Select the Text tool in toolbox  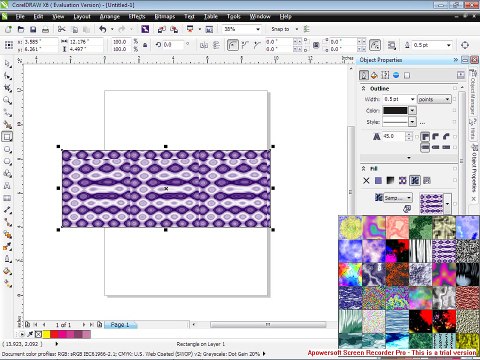(7, 186)
